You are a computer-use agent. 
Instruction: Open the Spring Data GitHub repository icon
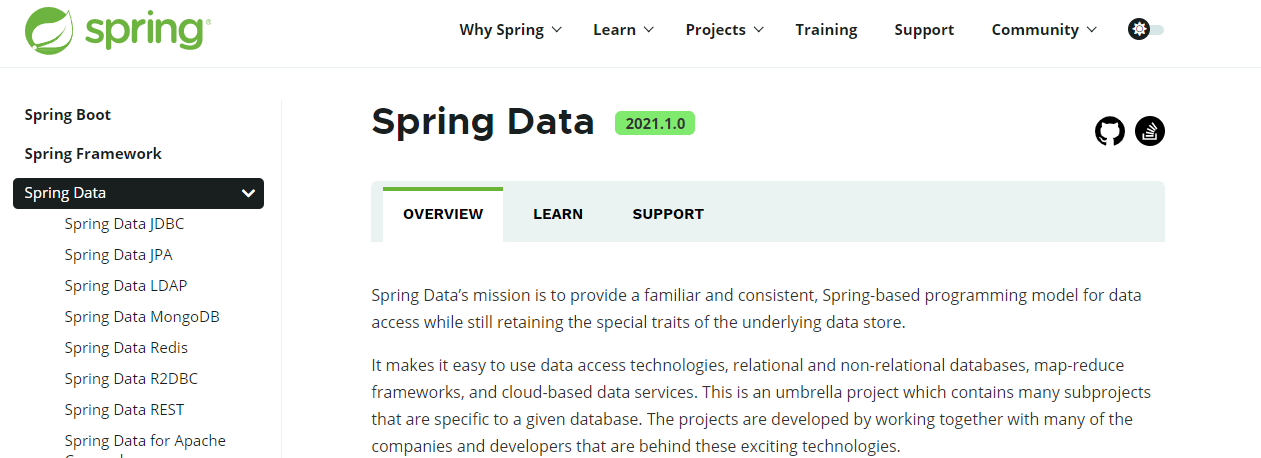(x=1110, y=131)
